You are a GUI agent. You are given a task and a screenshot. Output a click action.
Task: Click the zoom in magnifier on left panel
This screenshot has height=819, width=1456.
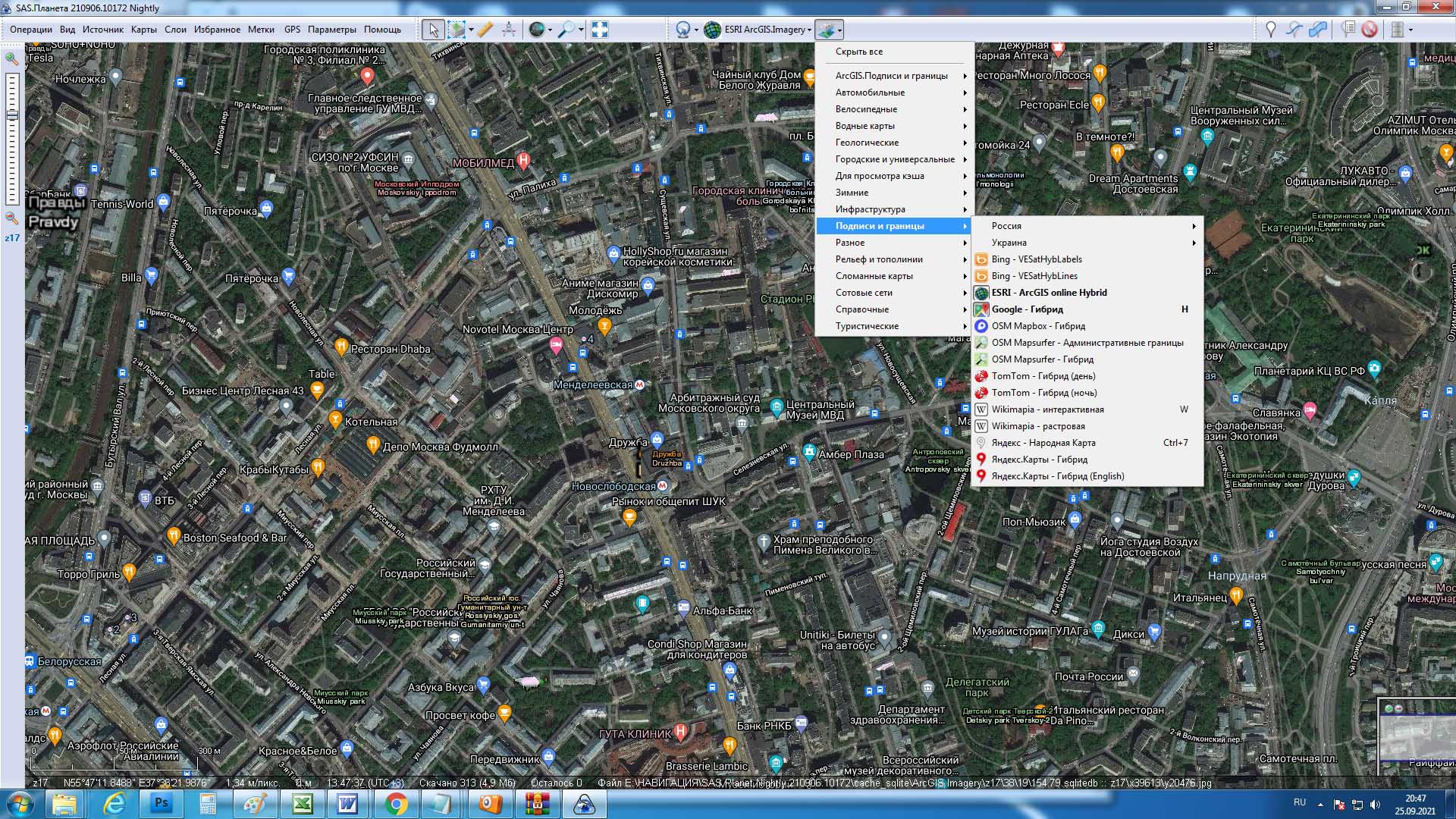pos(12,58)
